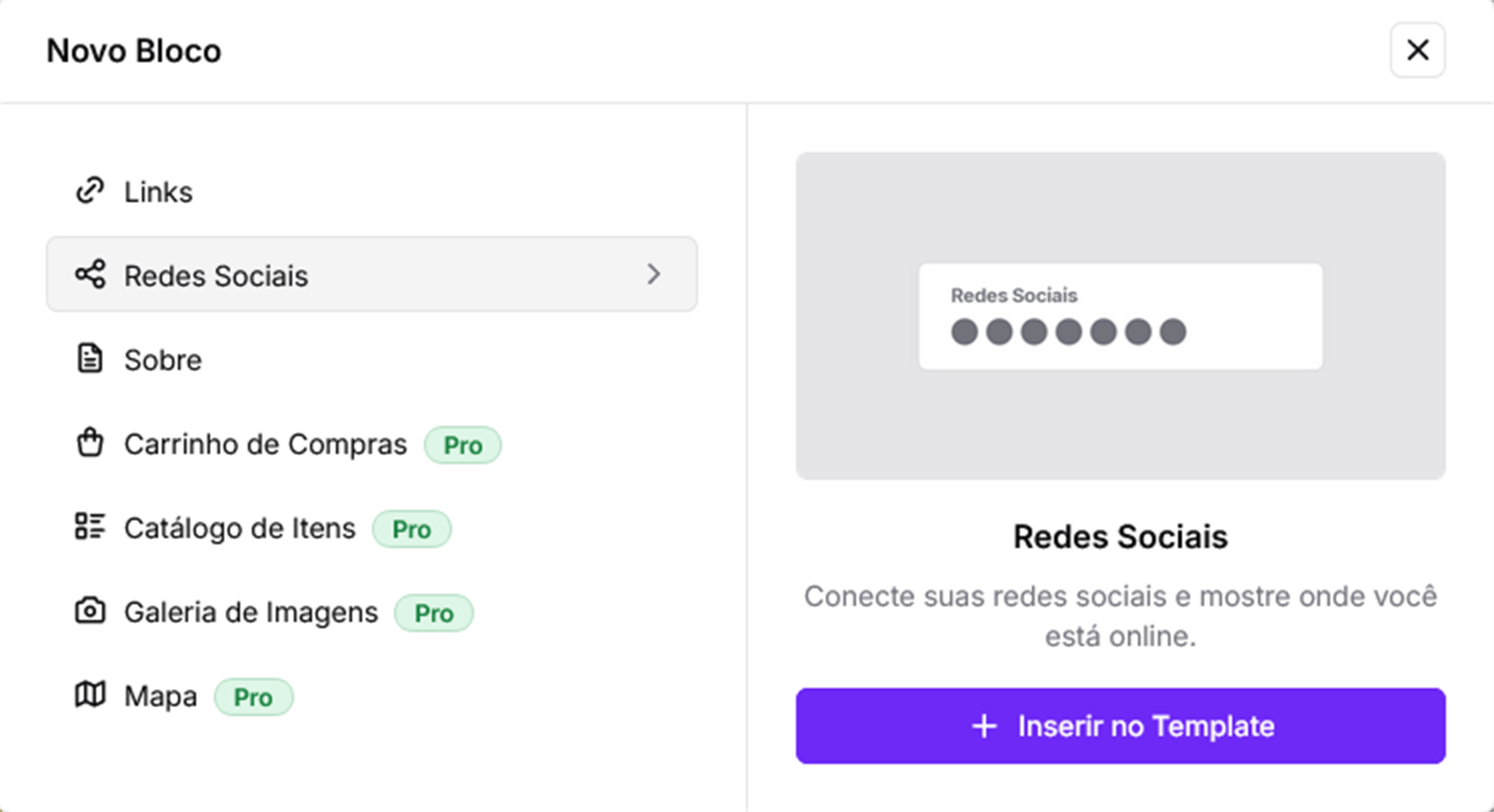The width and height of the screenshot is (1494, 812).
Task: Click the Links chain icon
Action: click(90, 191)
